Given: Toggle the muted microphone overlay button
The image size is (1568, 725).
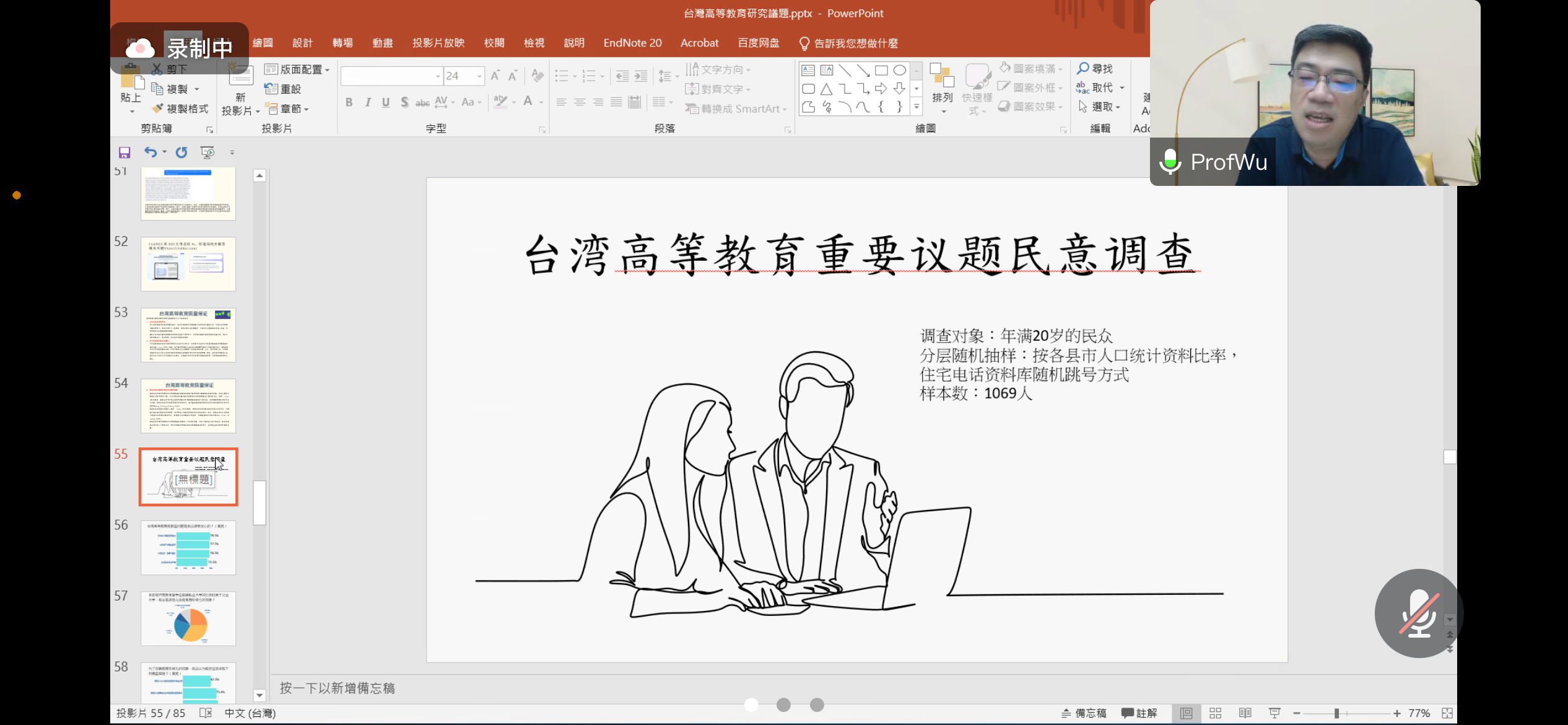Looking at the screenshot, I should pos(1418,613).
